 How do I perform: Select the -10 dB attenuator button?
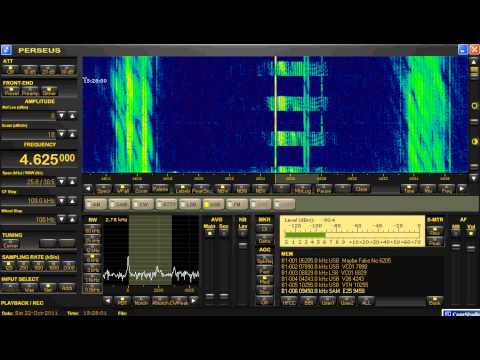[30, 70]
